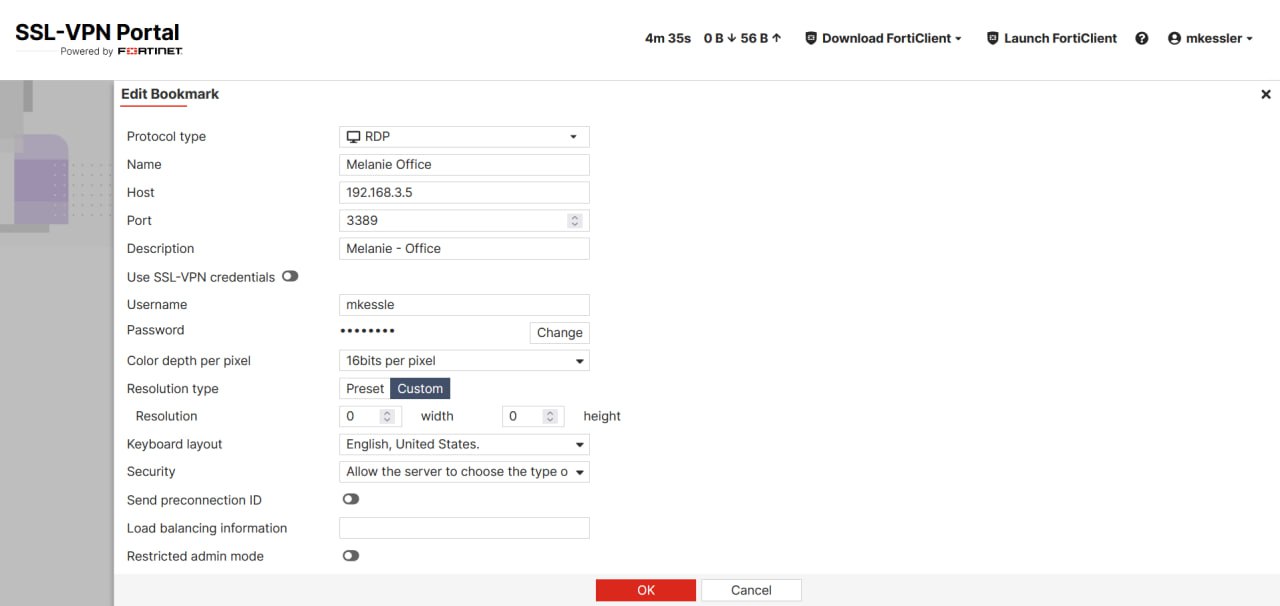Click the Change password button
Image resolution: width=1280 pixels, height=606 pixels.
coord(559,333)
